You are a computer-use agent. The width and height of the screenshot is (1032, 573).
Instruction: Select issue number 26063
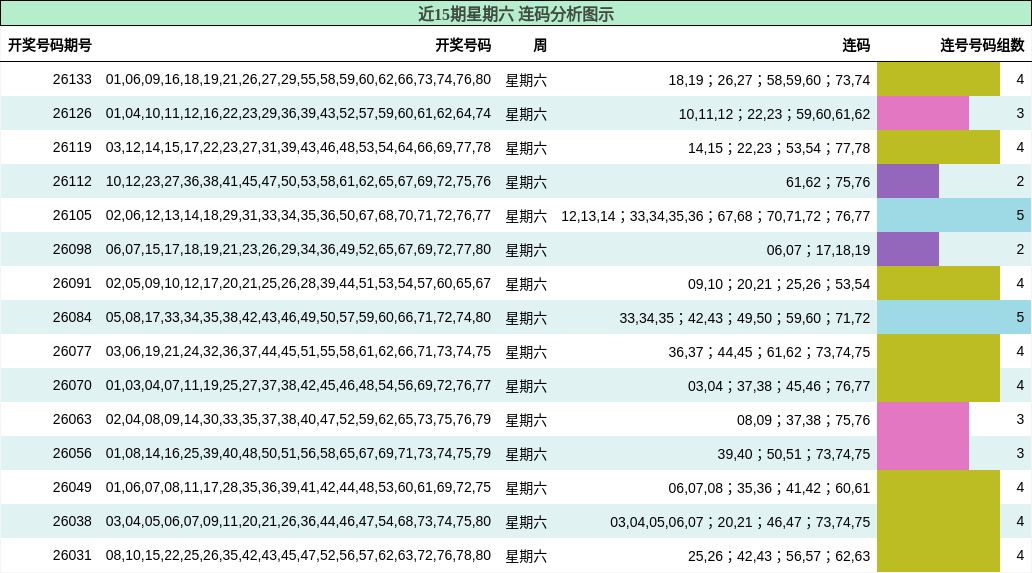(72, 420)
